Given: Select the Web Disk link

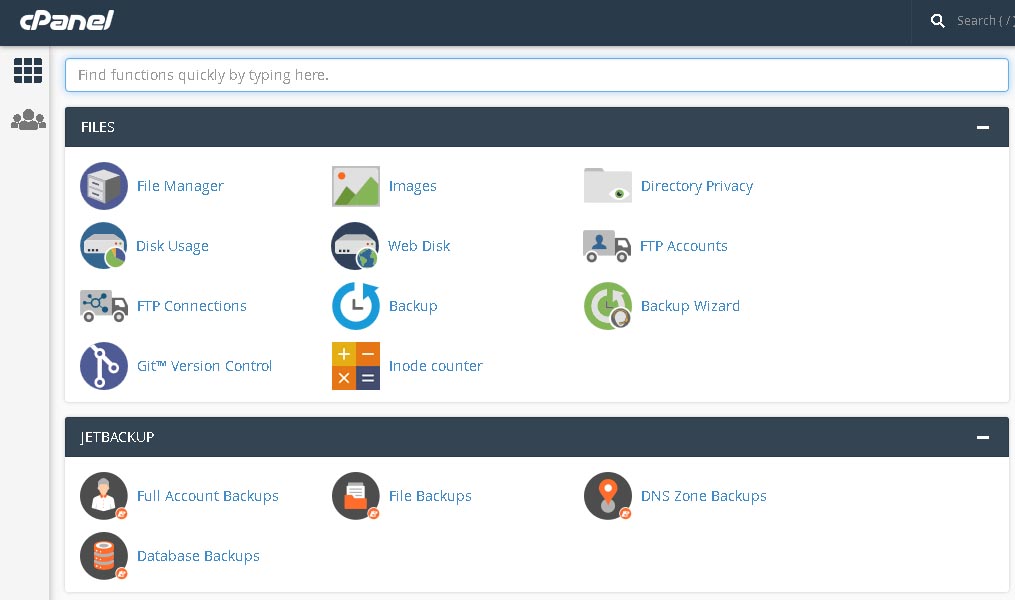Looking at the screenshot, I should coord(419,246).
